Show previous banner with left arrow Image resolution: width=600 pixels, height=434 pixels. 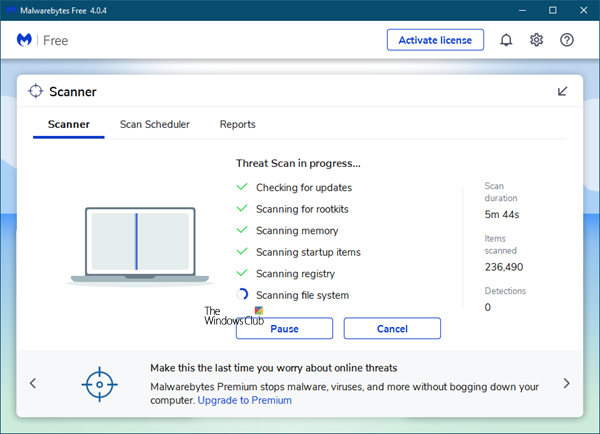click(33, 383)
